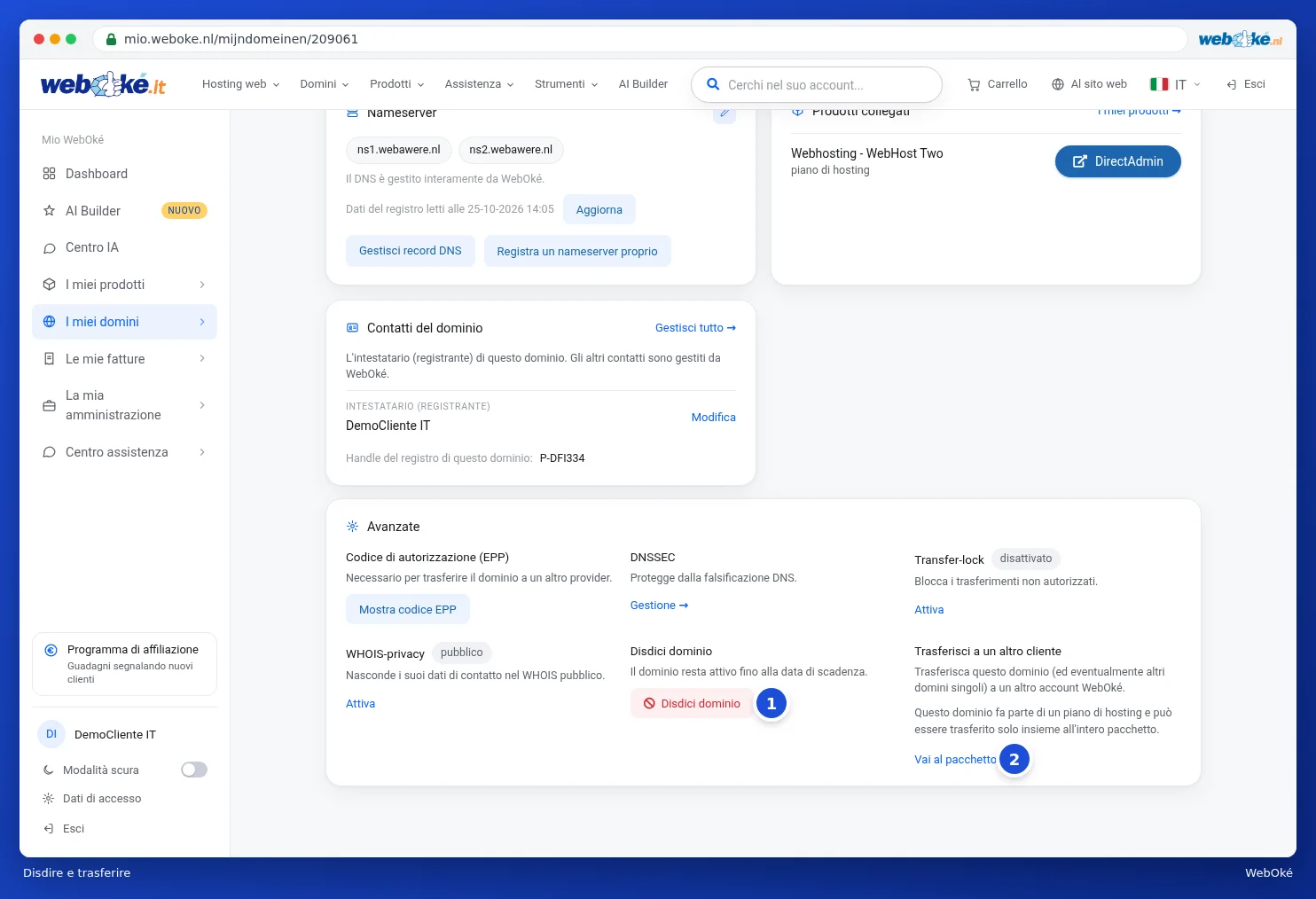Click the DI user avatar in sidebar
Viewport: 1316px width, 899px height.
point(51,734)
